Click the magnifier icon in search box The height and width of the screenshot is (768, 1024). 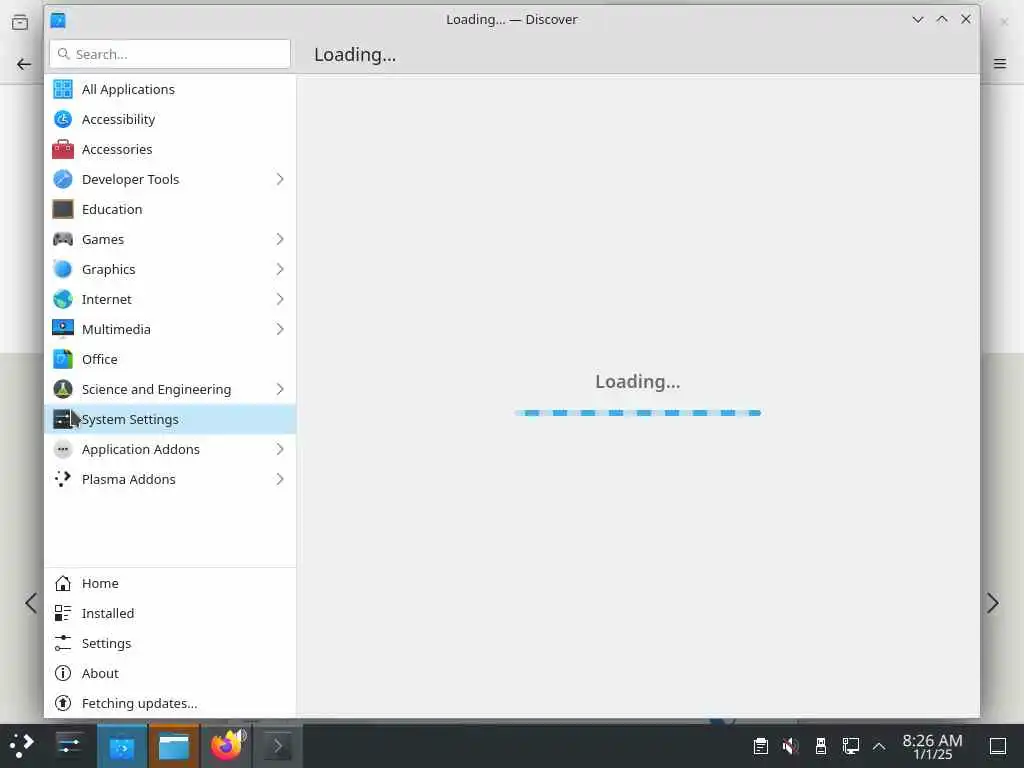point(63,54)
